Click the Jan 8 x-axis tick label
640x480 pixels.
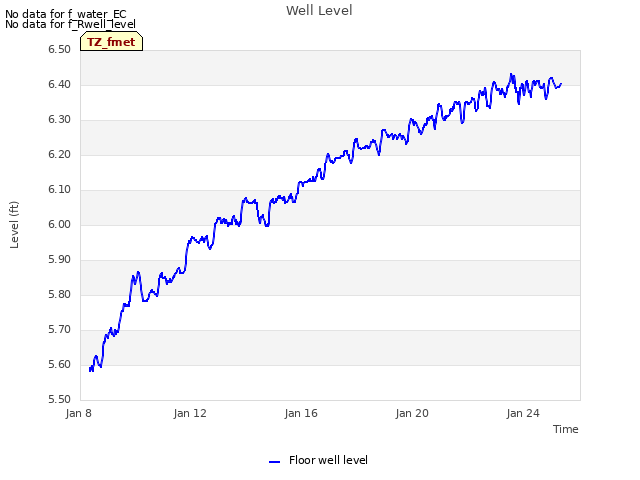[x=78, y=413]
